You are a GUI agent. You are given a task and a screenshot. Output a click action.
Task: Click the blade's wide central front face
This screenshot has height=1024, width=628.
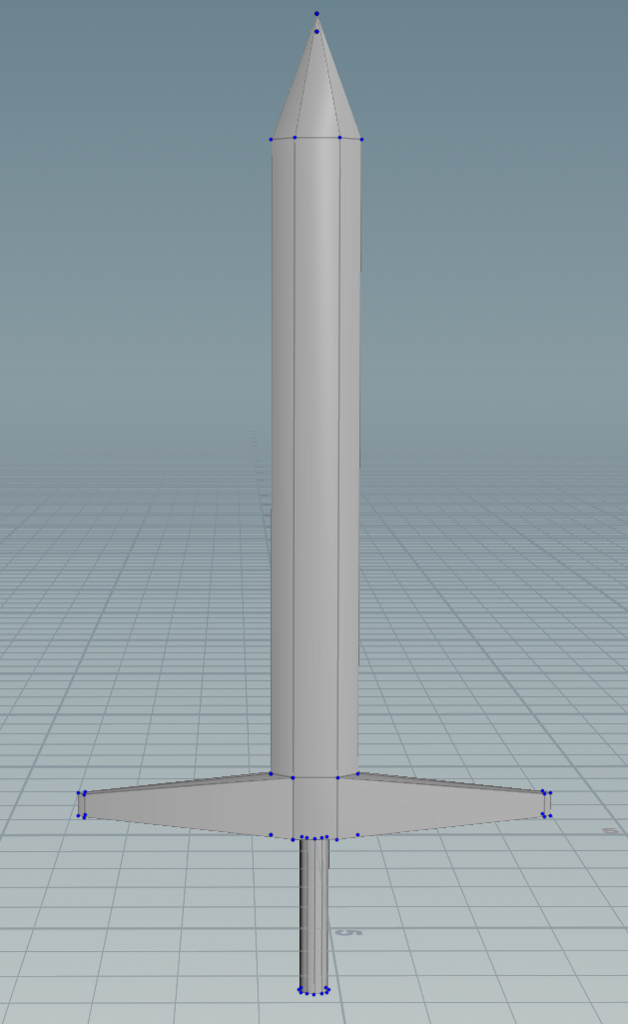(x=317, y=457)
